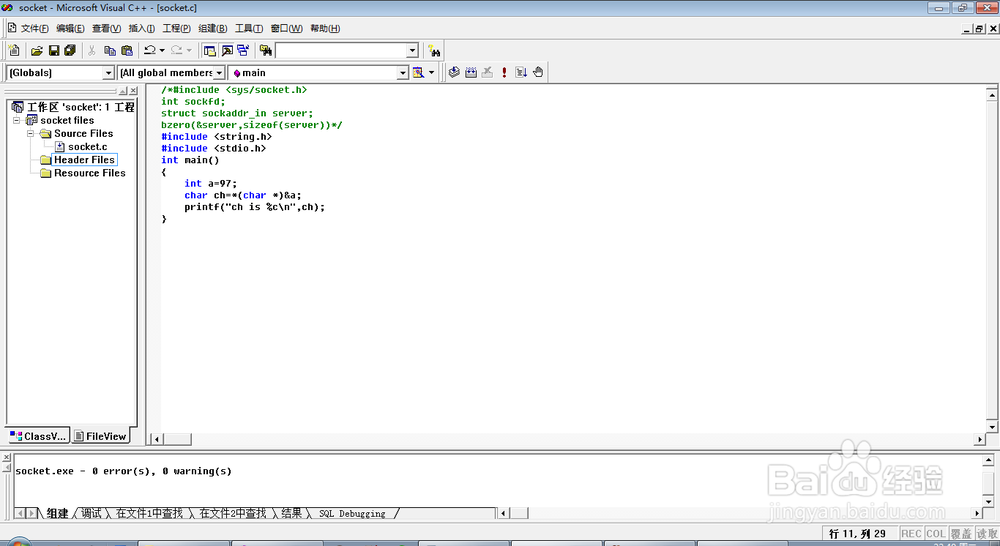Click the Find in Files binoculars icon
This screenshot has width=1000, height=546.
tap(265, 50)
